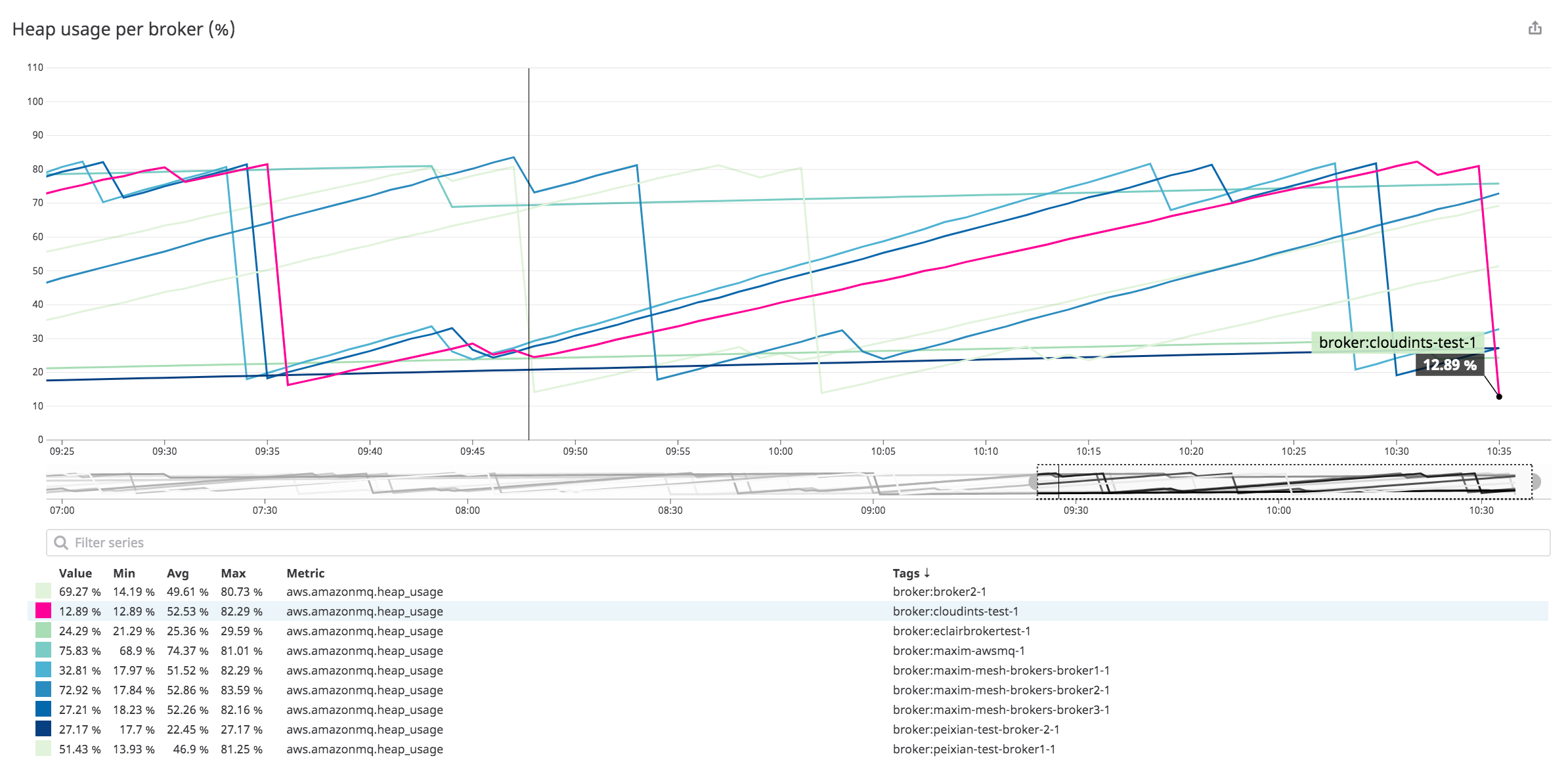The width and height of the screenshot is (1568, 777).
Task: Click the highlighted broker:cloudints-test-1 row
Action: coord(955,611)
